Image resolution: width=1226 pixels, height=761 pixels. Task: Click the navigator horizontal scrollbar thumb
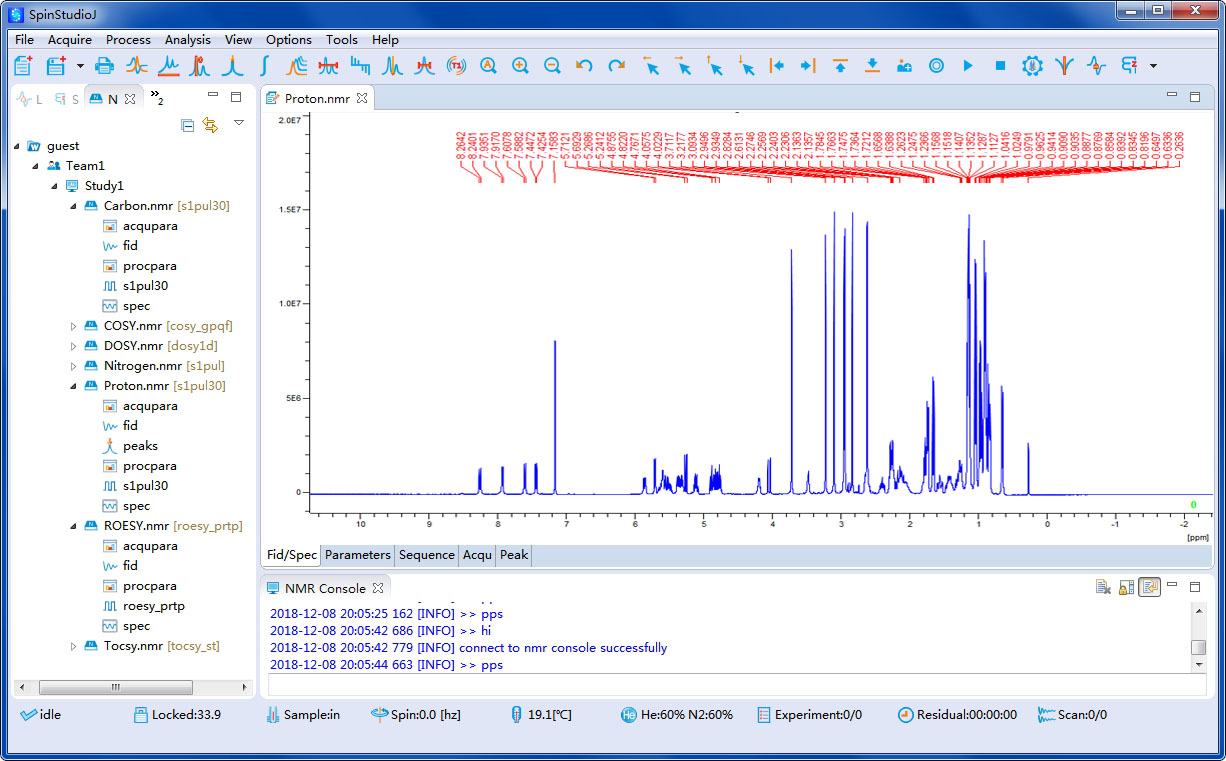[x=116, y=687]
